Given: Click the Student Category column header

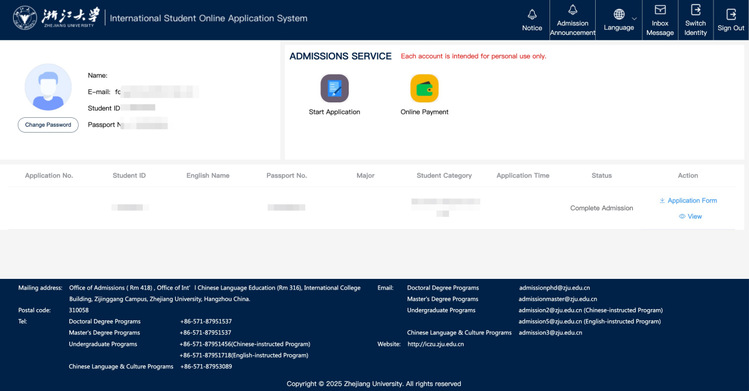Looking at the screenshot, I should [444, 176].
